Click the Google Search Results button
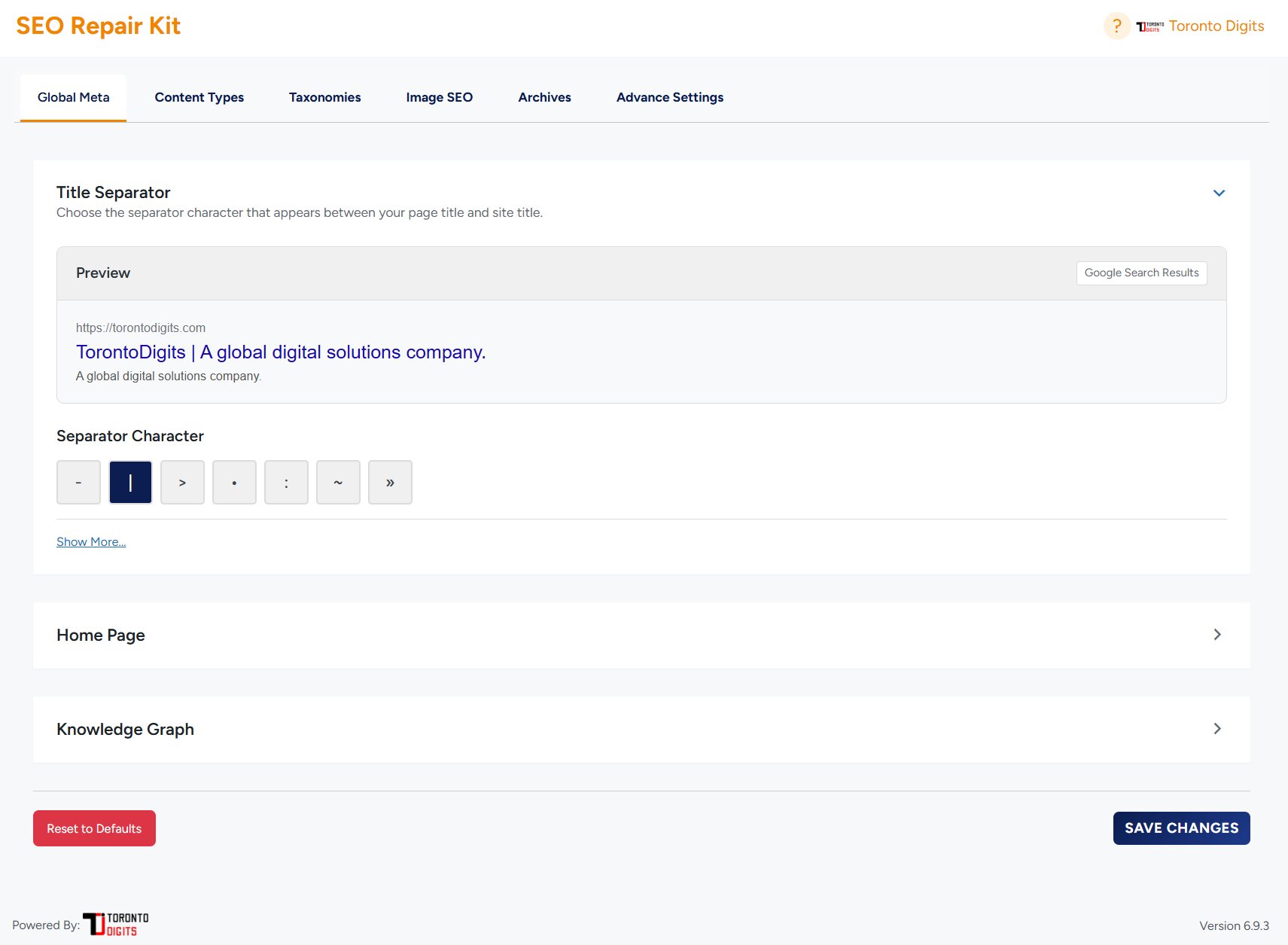 [x=1141, y=273]
